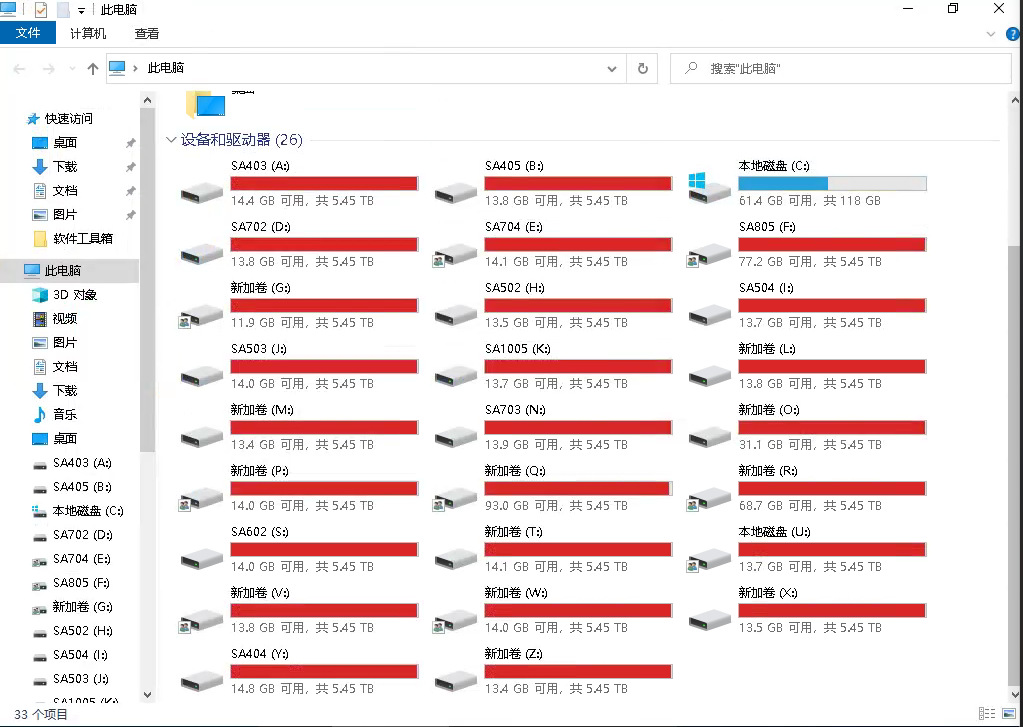Open the SA703 (N:) drive icon
This screenshot has width=1023, height=727.
coord(455,437)
